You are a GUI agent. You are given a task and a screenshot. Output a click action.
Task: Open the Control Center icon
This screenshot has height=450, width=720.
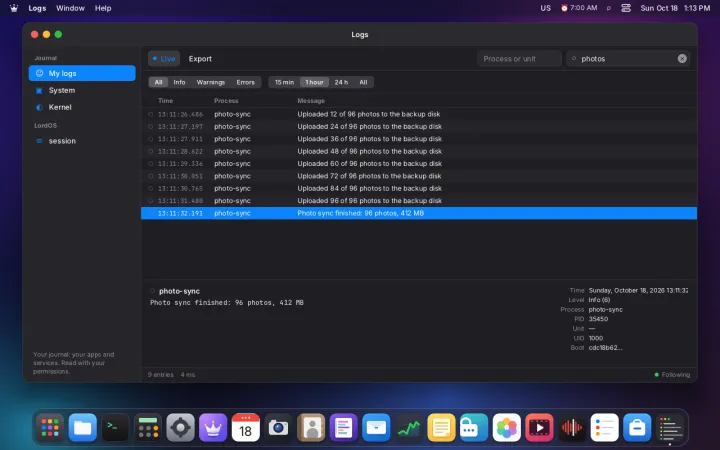pyautogui.click(x=626, y=8)
